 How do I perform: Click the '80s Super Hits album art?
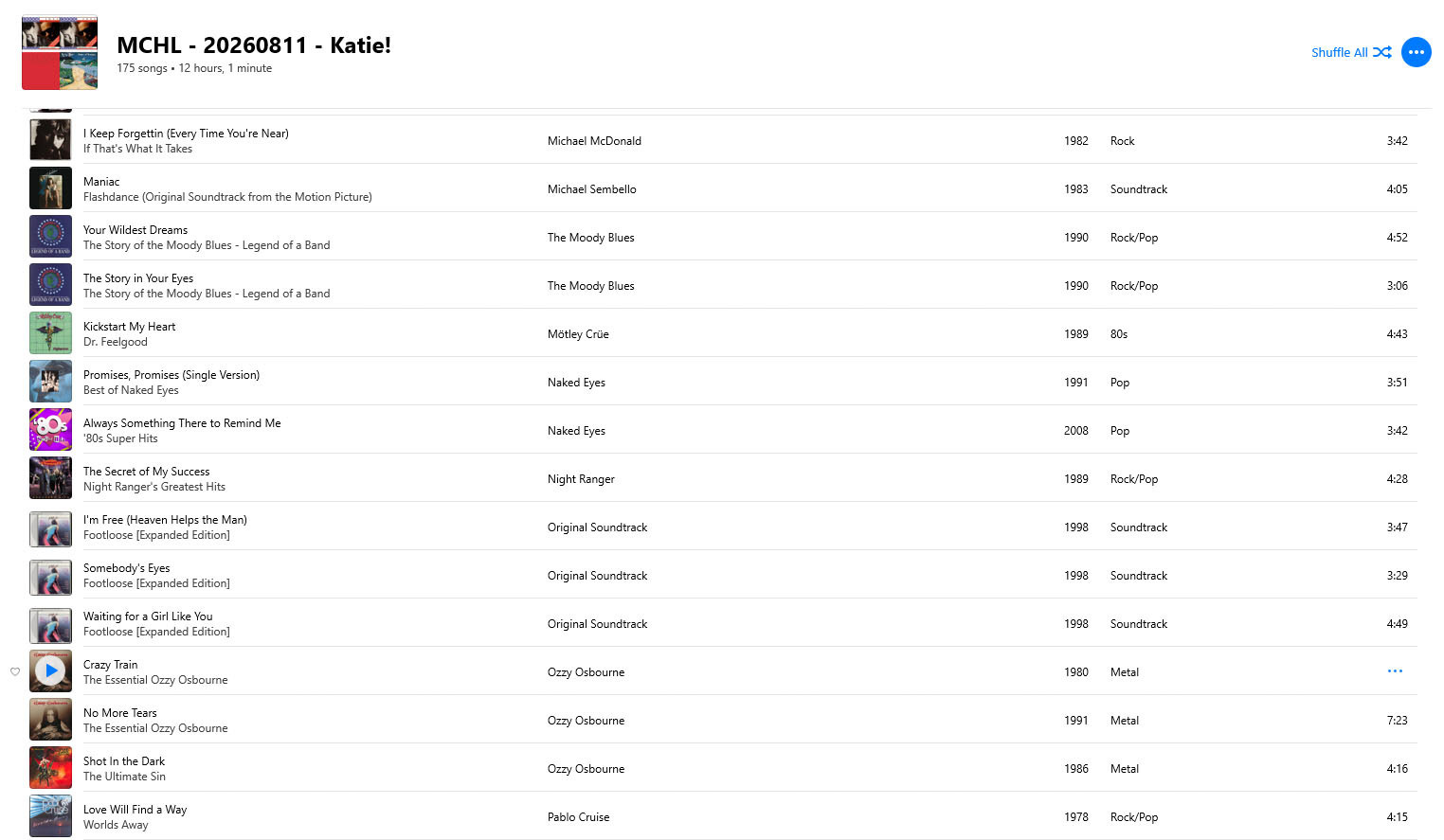point(50,430)
